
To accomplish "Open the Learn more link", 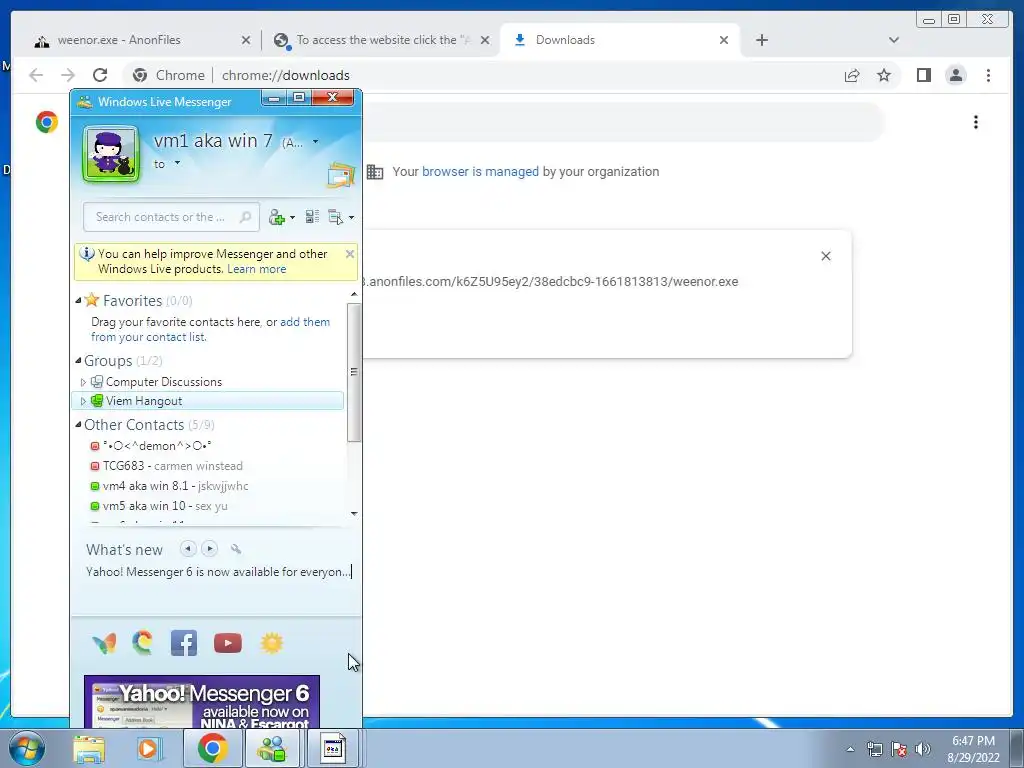I will click(x=257, y=269).
